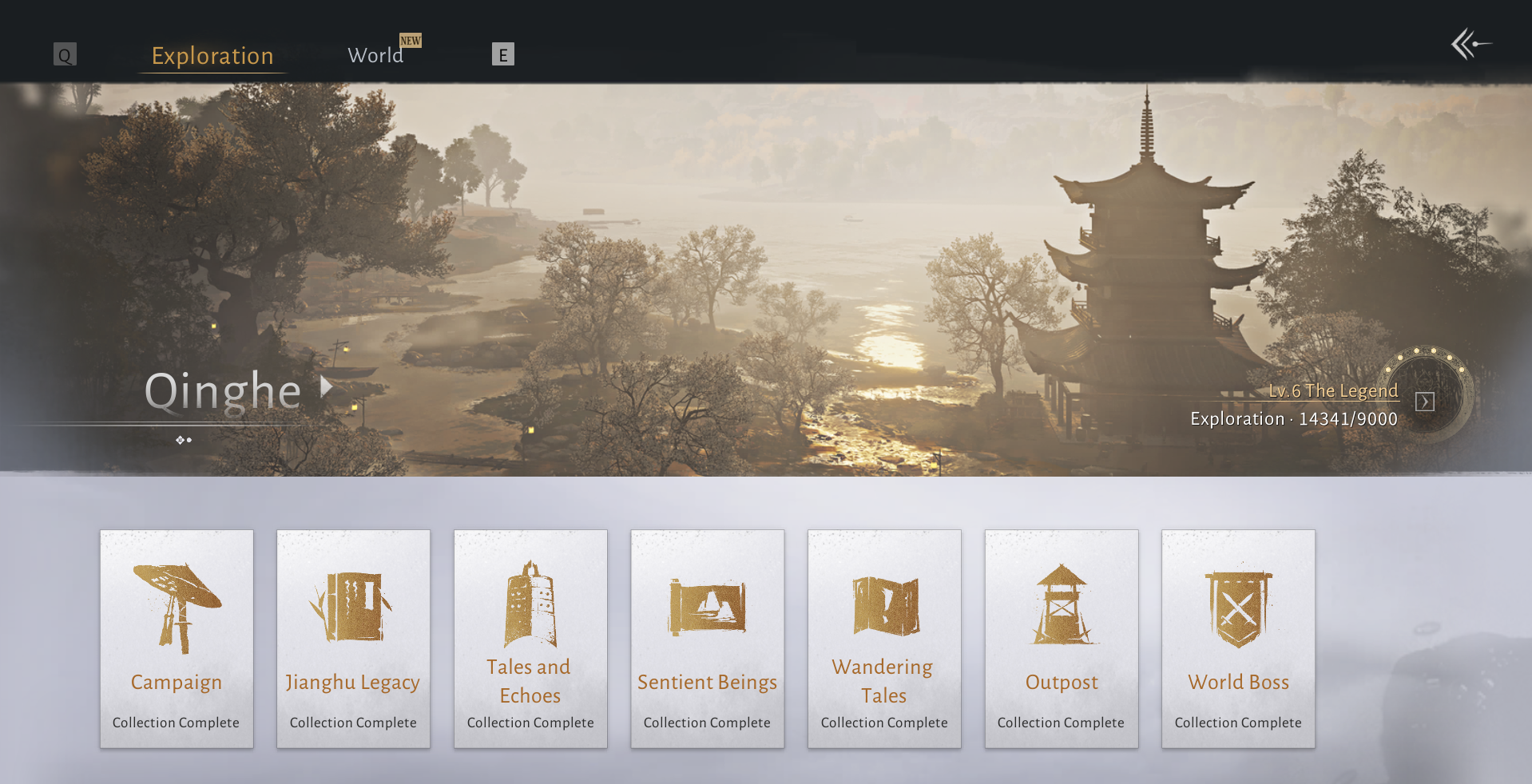The height and width of the screenshot is (784, 1532).
Task: Open exploration level details arrow button
Action: pyautogui.click(x=1424, y=402)
